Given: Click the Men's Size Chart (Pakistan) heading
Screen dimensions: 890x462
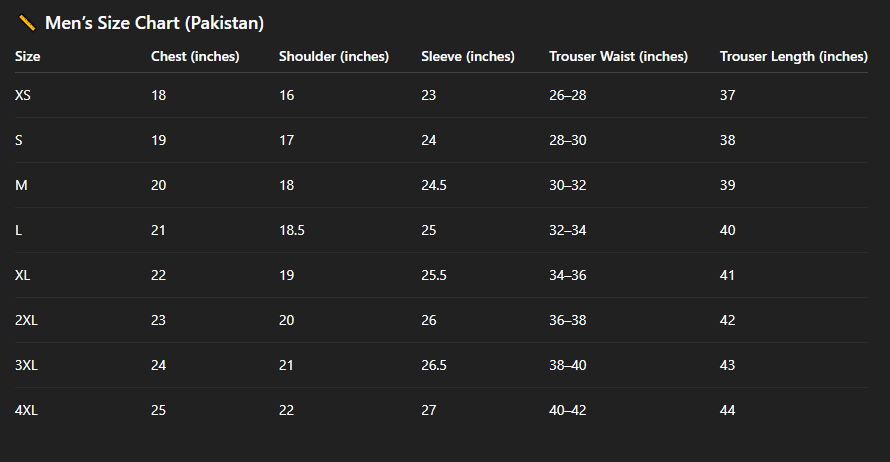Looking at the screenshot, I should point(154,23).
